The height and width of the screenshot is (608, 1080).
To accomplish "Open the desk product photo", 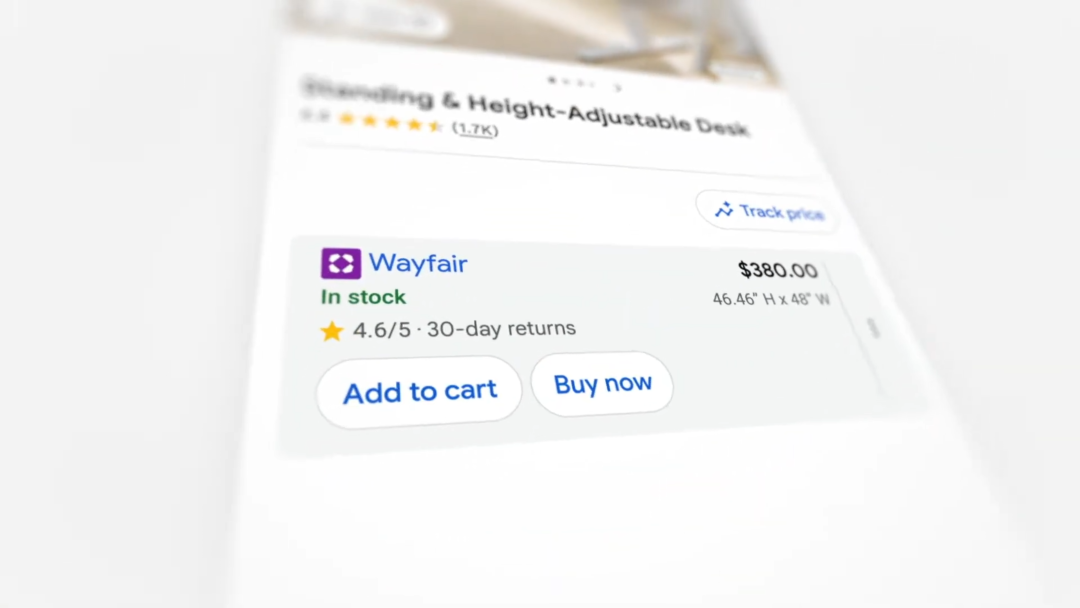I will pos(534,34).
